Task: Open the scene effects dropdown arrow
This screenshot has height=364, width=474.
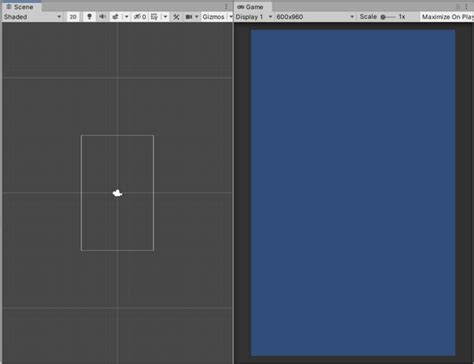Action: [x=126, y=17]
